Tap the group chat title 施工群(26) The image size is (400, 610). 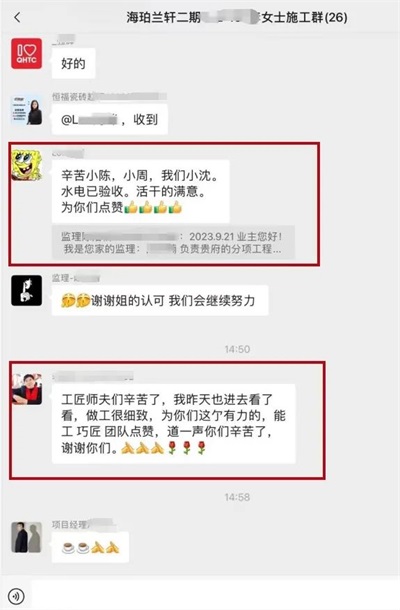(237, 17)
